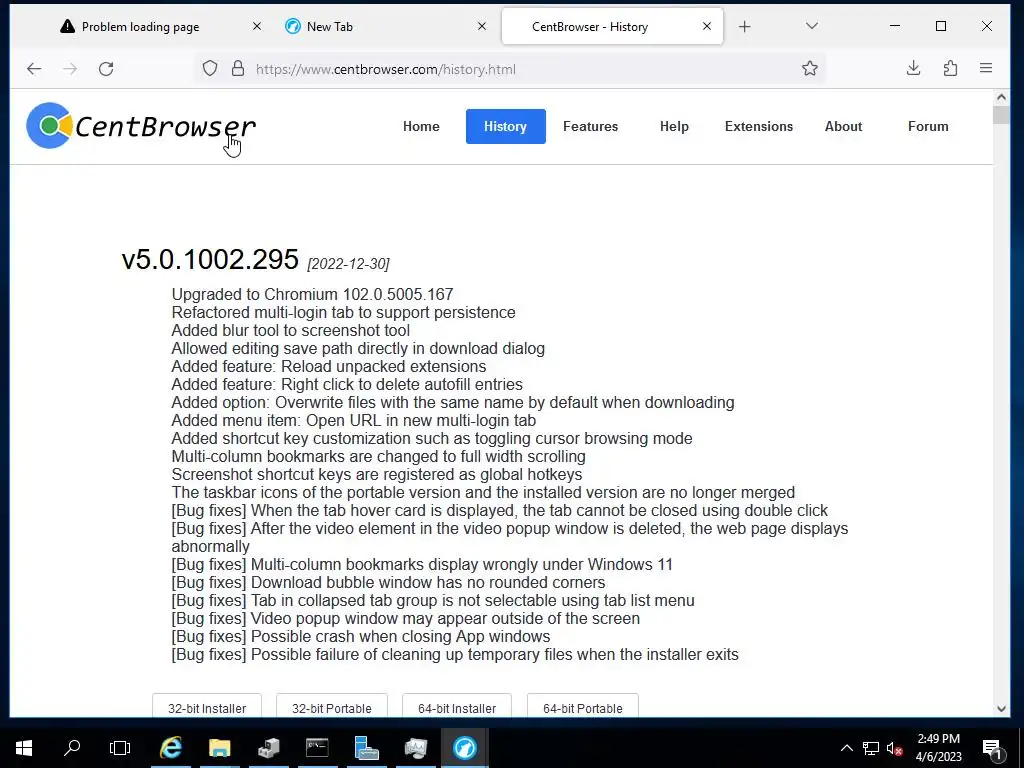Open the browser hamburger menu
Screen dimensions: 1024x768
coord(986,68)
